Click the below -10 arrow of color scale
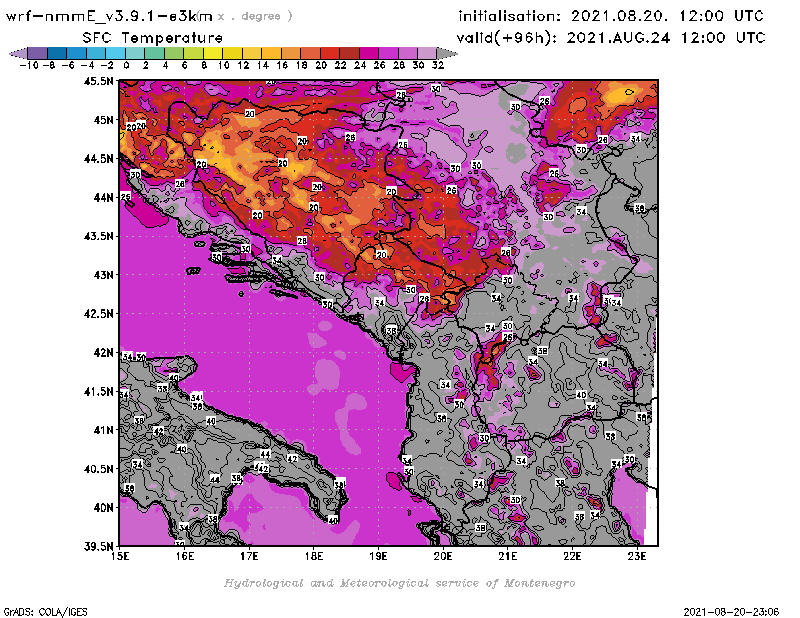 point(19,53)
